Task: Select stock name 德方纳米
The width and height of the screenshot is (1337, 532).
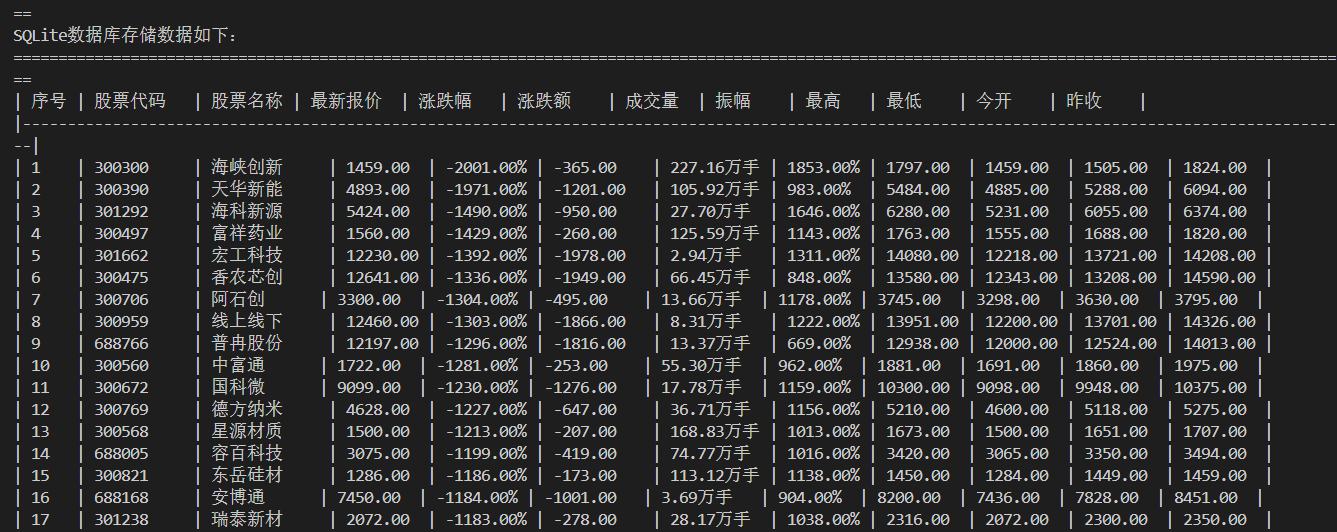Action: pos(247,409)
